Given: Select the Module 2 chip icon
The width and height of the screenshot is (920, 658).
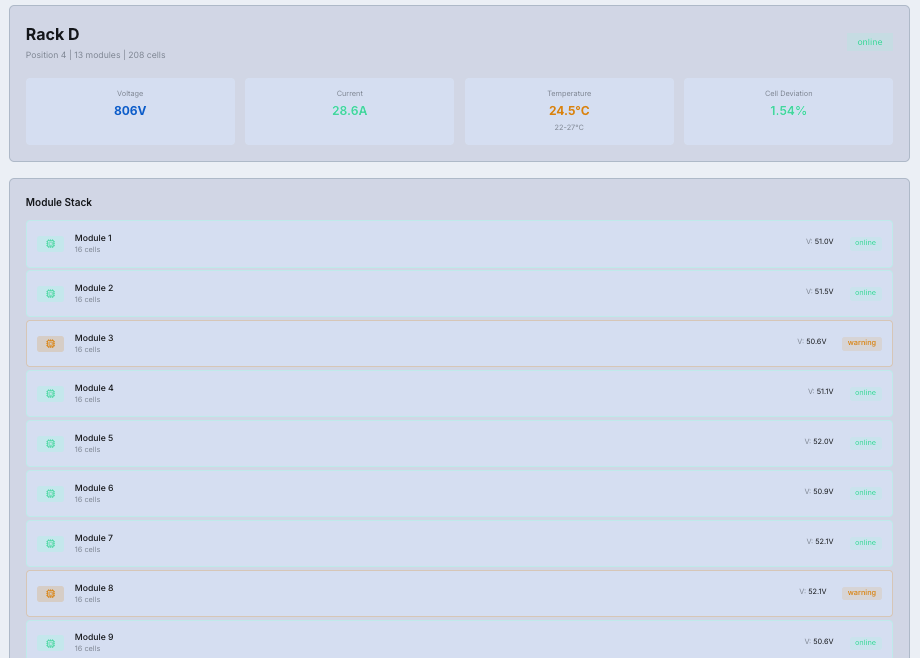Looking at the screenshot, I should point(50,293).
